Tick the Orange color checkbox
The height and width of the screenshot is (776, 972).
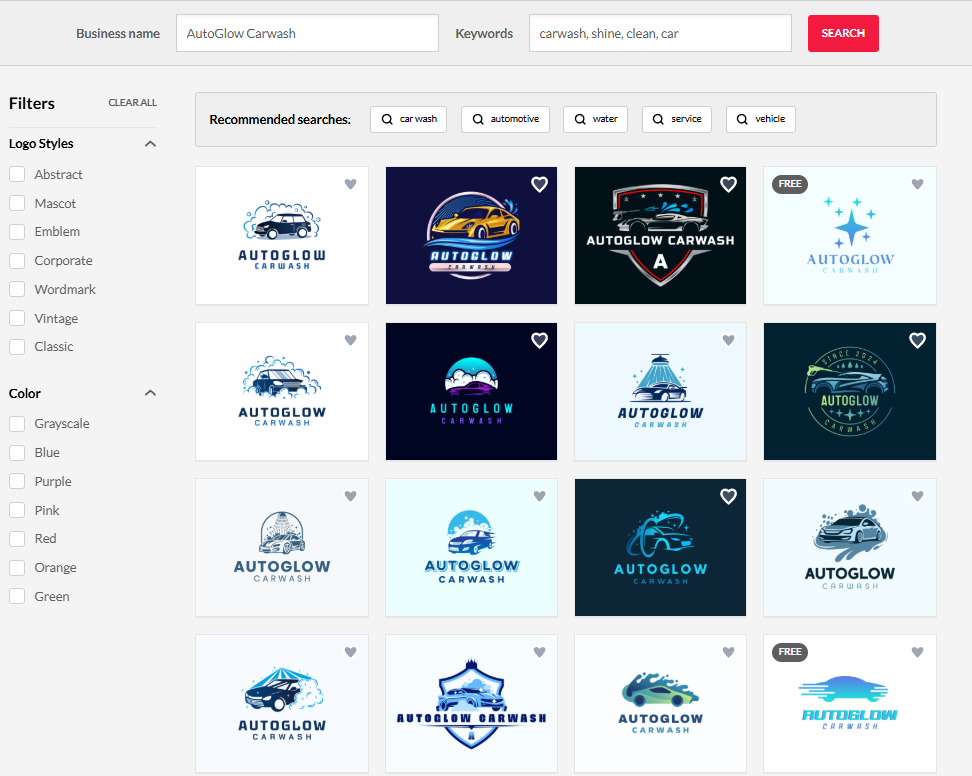coord(17,567)
